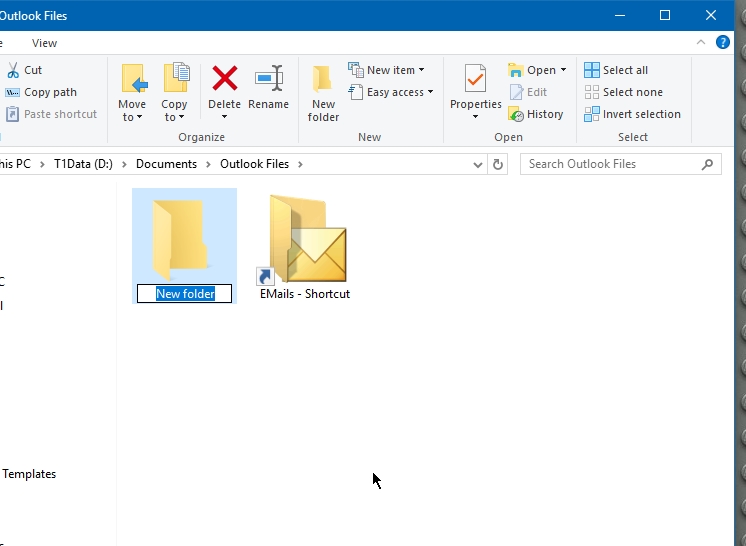Expand the Open button dropdown arrow
Viewport: 746px width, 546px height.
(563, 70)
